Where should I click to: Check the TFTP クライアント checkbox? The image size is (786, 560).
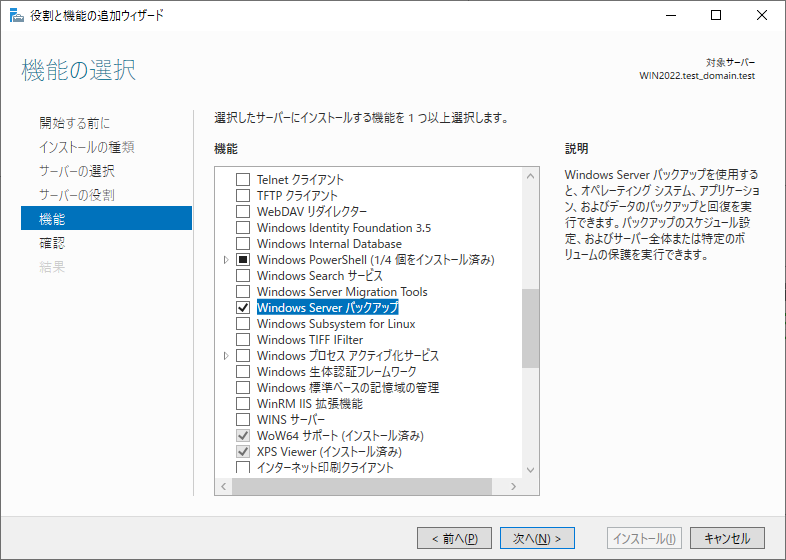(x=243, y=196)
